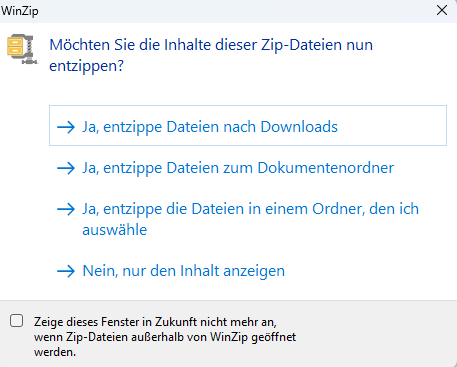The image size is (457, 367).
Task: Click the word 'entzippen?' in the heading
Action: coord(87,66)
